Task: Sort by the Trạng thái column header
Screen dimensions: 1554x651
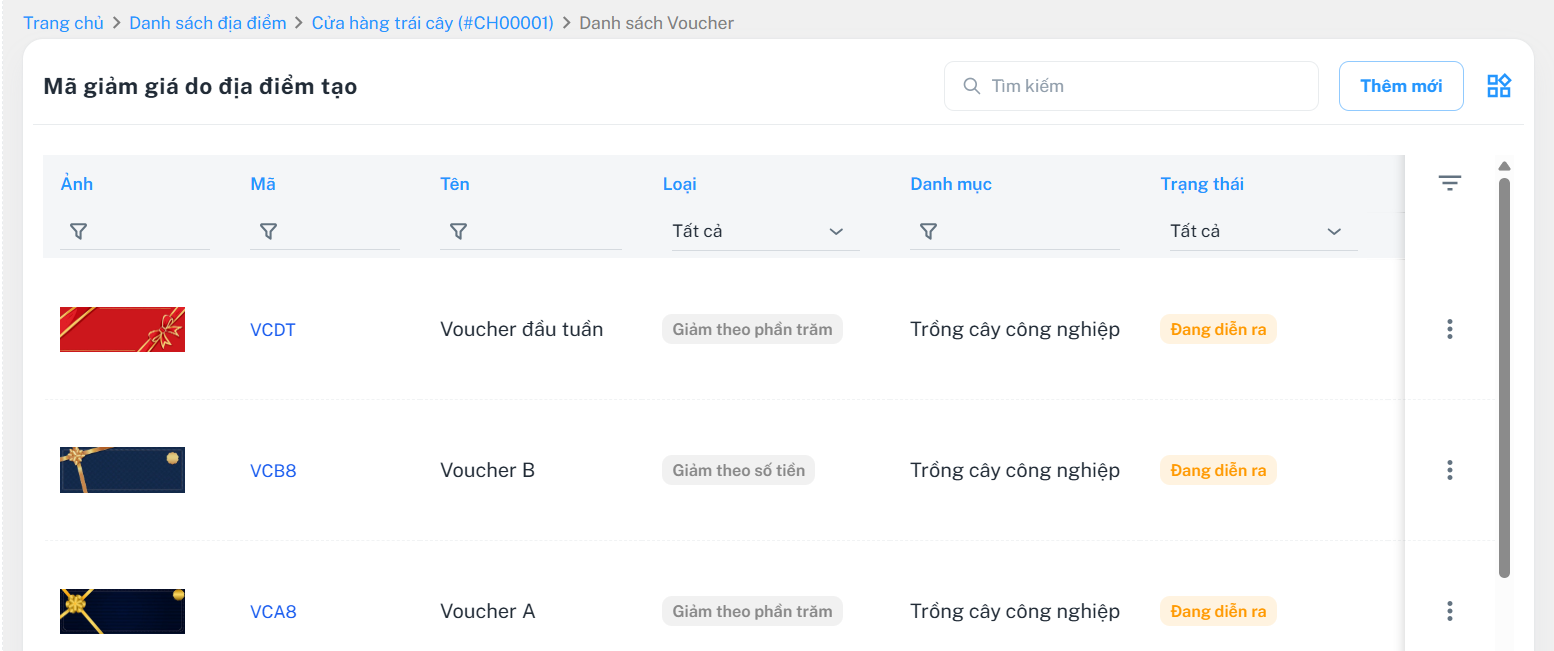Action: point(1202,184)
